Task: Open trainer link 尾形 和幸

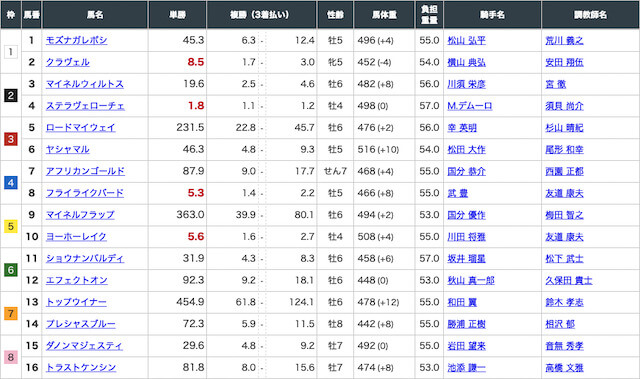Action: point(564,150)
